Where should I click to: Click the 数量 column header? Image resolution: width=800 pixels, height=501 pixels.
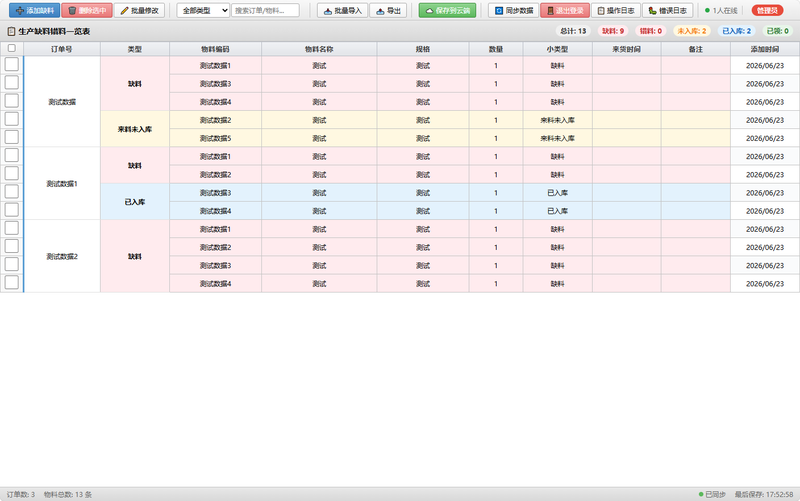[x=496, y=49]
